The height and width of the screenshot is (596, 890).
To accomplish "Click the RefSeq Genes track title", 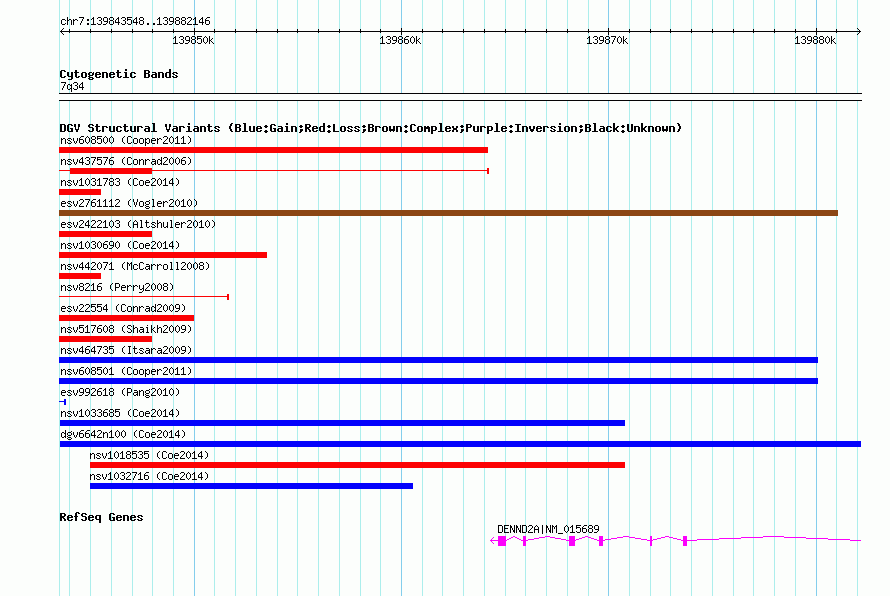I will pos(101,517).
